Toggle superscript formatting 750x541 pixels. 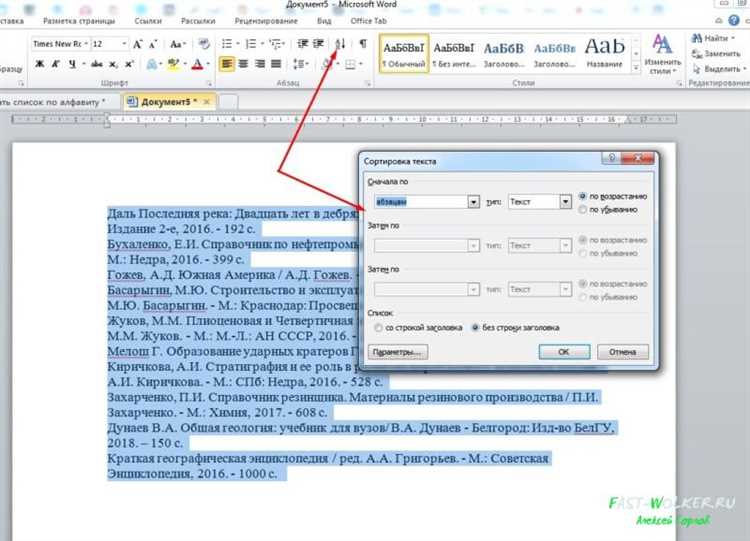click(x=129, y=64)
